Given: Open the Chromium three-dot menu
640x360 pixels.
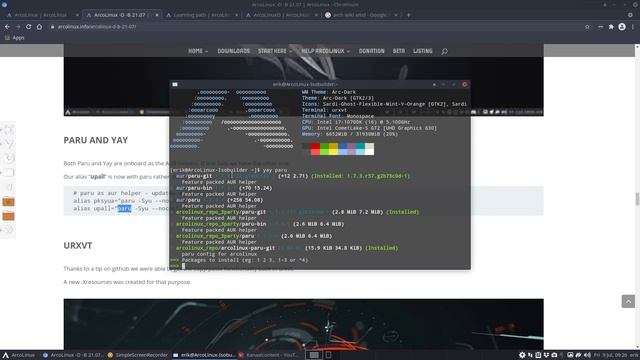Looking at the screenshot, I should (x=633, y=27).
